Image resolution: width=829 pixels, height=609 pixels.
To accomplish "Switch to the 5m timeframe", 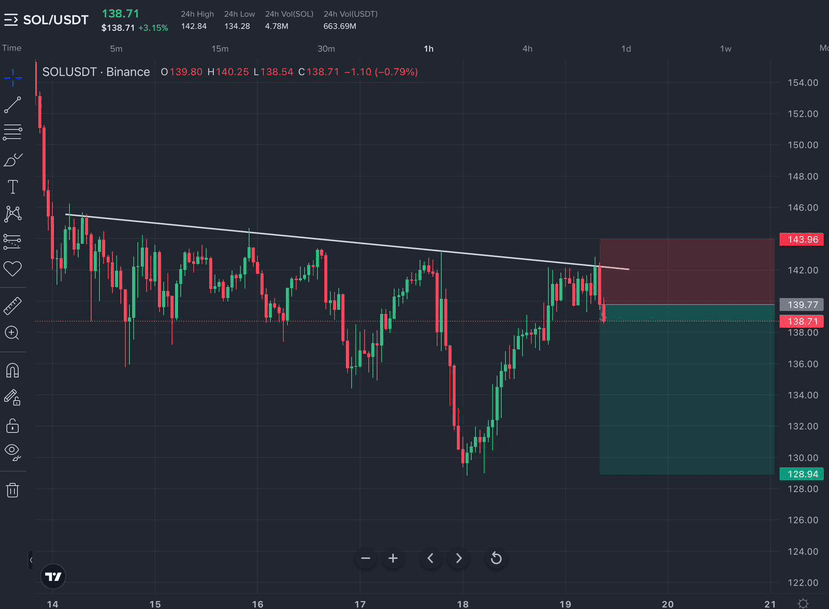I will tap(116, 49).
